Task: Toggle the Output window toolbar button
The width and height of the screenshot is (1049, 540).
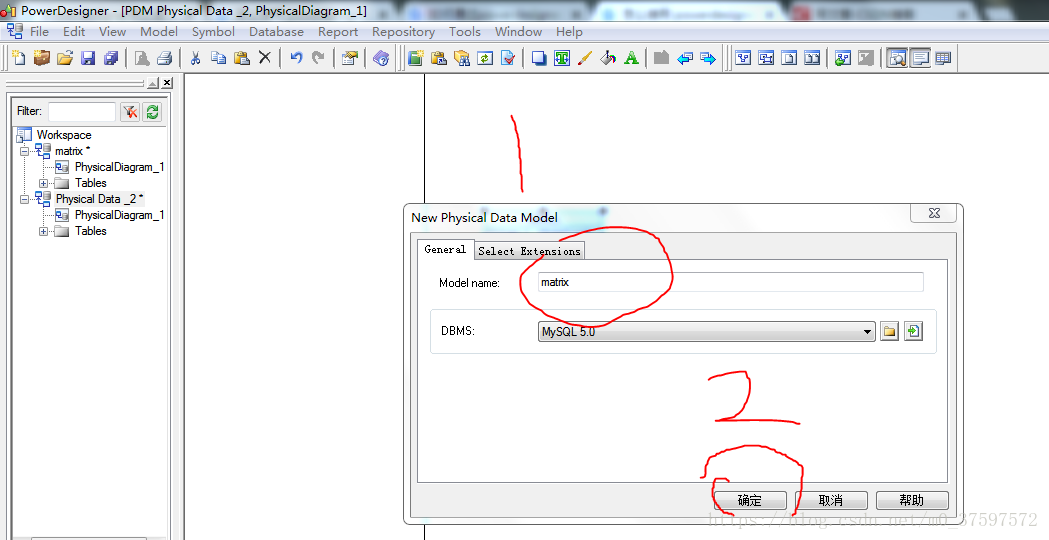Action: coord(920,58)
